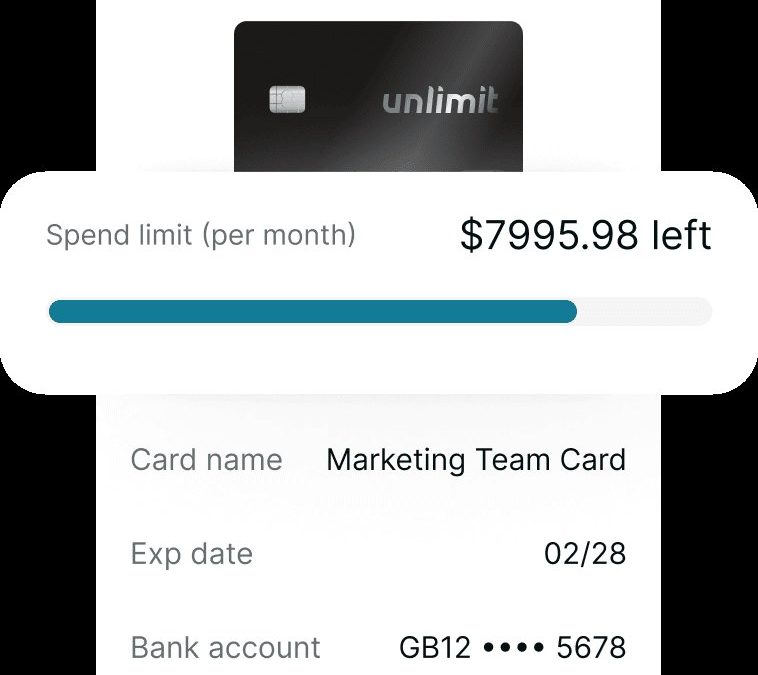Screen dimensions: 758x675
Task: Click the unlimit logo on card
Action: (x=440, y=101)
